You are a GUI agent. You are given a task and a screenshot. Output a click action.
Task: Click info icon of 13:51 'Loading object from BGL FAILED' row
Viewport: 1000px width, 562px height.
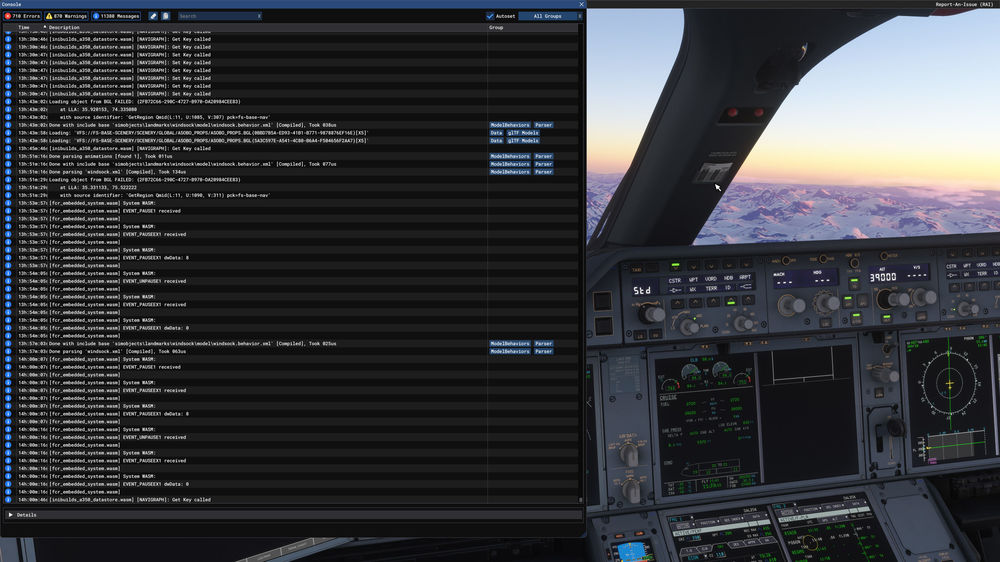coord(8,180)
